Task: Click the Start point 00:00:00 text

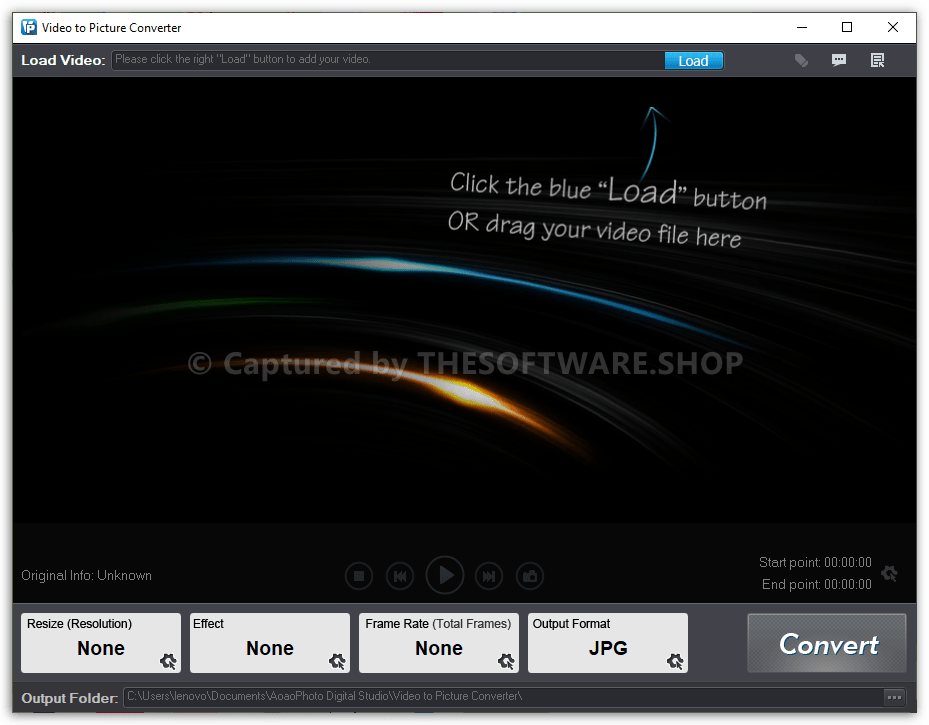Action: click(815, 562)
